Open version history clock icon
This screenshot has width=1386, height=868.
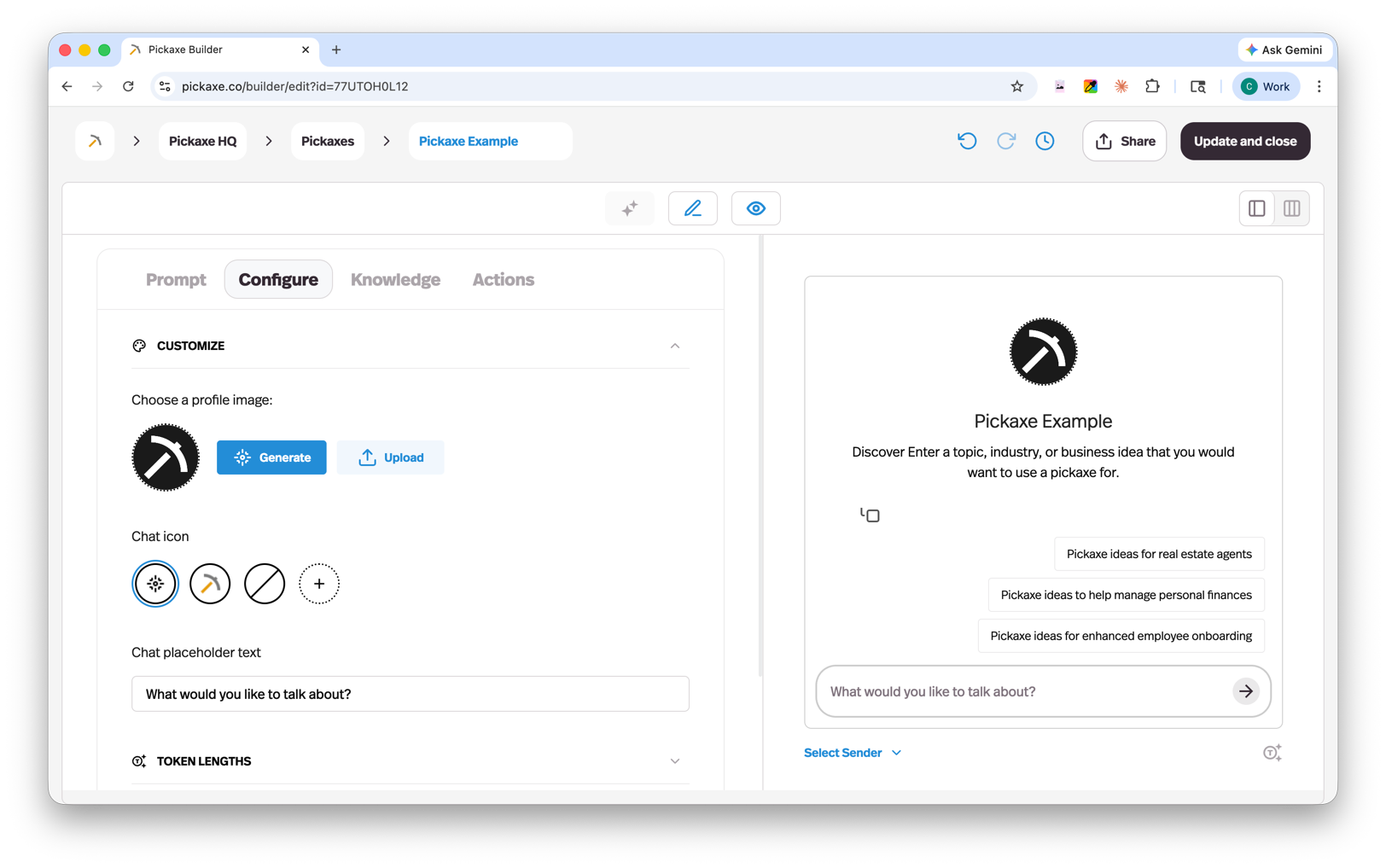(1045, 141)
